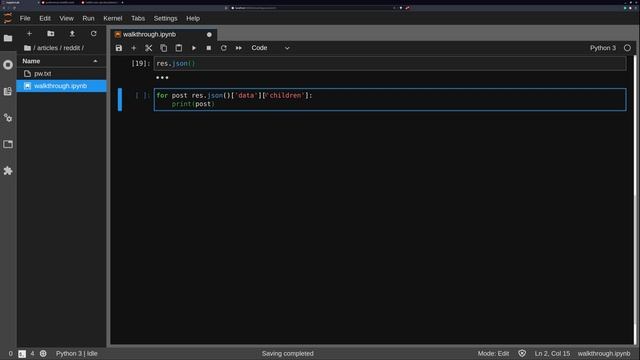Open the File Browser sidebar tab
The image size is (640, 360).
pos(8,38)
